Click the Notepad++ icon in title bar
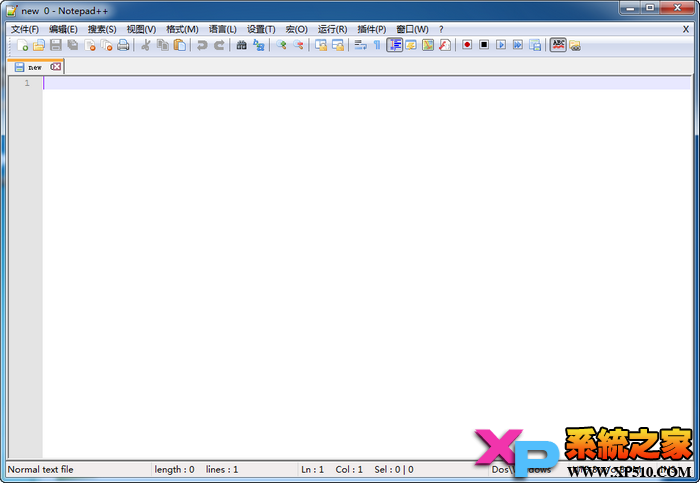700x483 pixels. point(12,11)
